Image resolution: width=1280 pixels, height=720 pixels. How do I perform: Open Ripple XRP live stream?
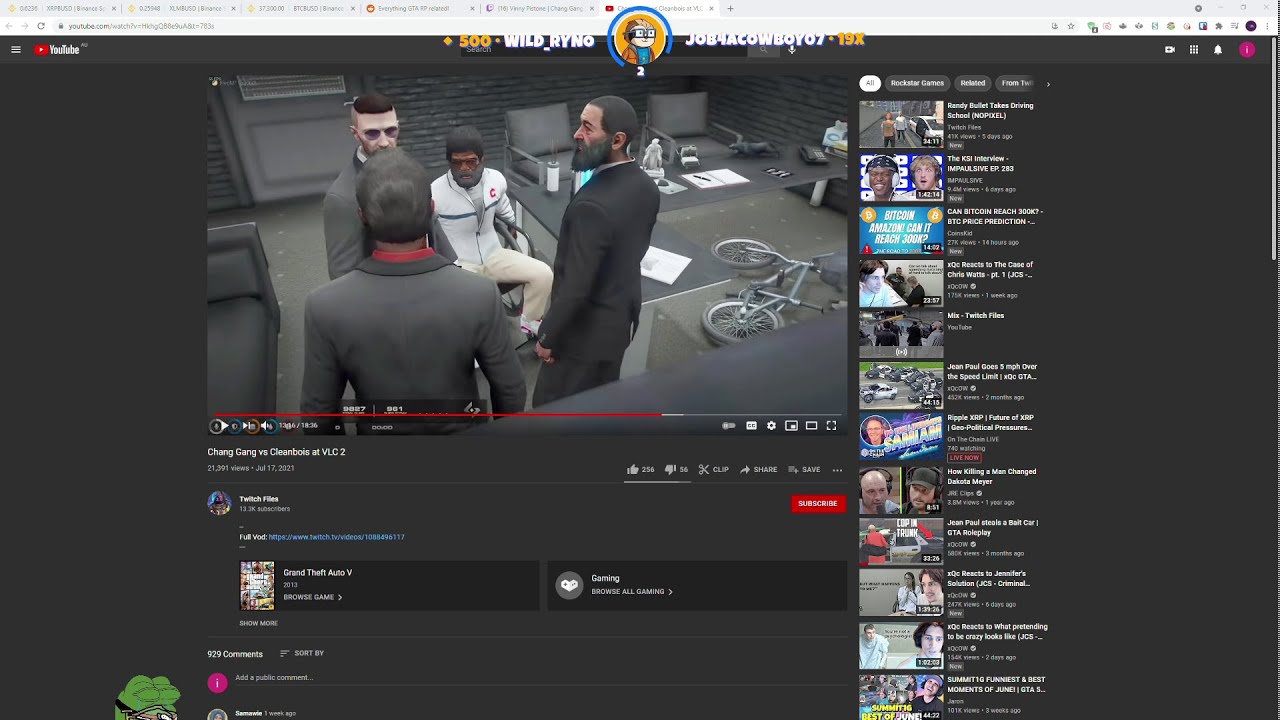click(991, 422)
